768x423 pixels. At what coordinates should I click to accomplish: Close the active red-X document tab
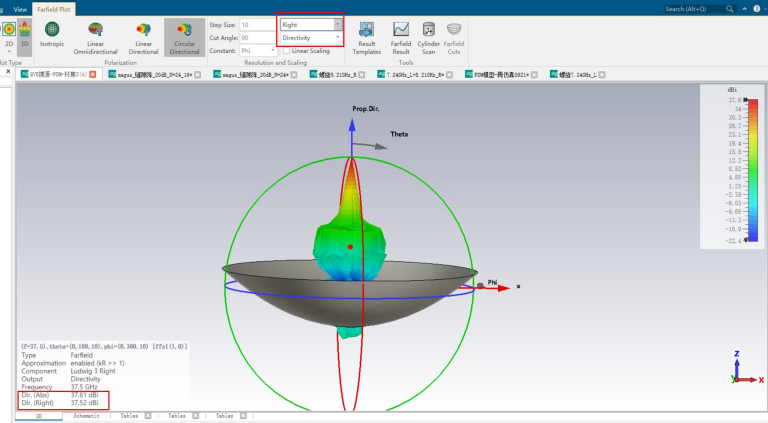pyautogui.click(x=93, y=74)
